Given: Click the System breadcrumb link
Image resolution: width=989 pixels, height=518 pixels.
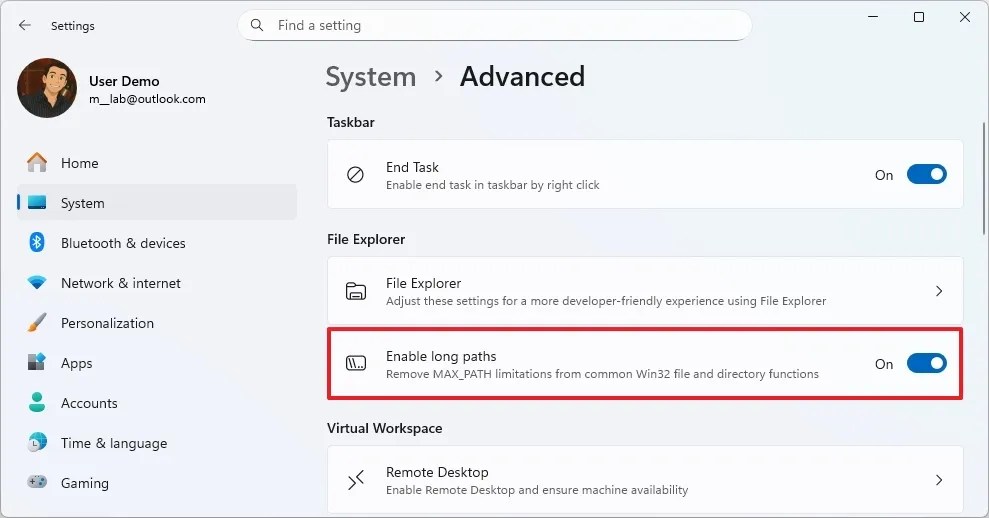Looking at the screenshot, I should 371,77.
